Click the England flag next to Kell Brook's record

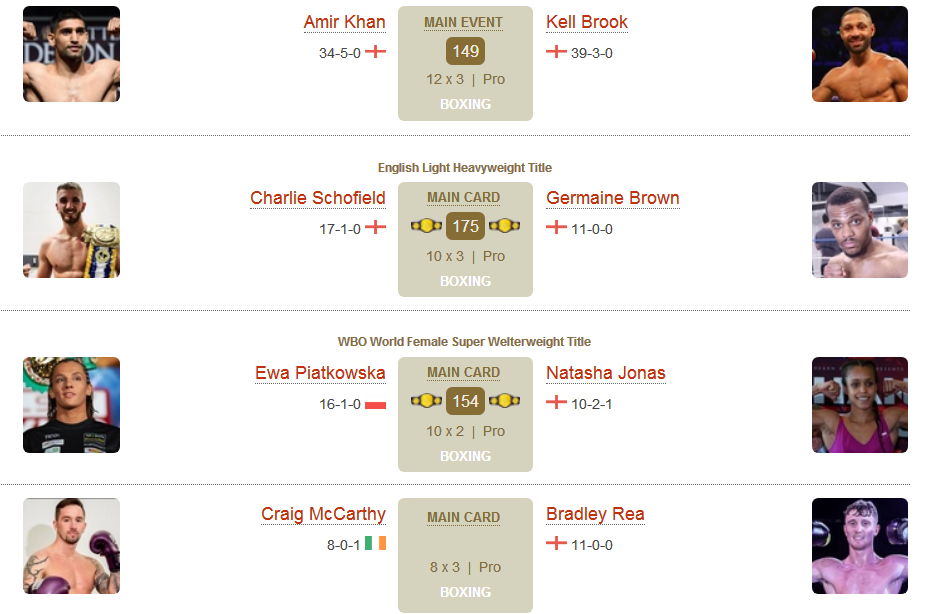(x=556, y=52)
